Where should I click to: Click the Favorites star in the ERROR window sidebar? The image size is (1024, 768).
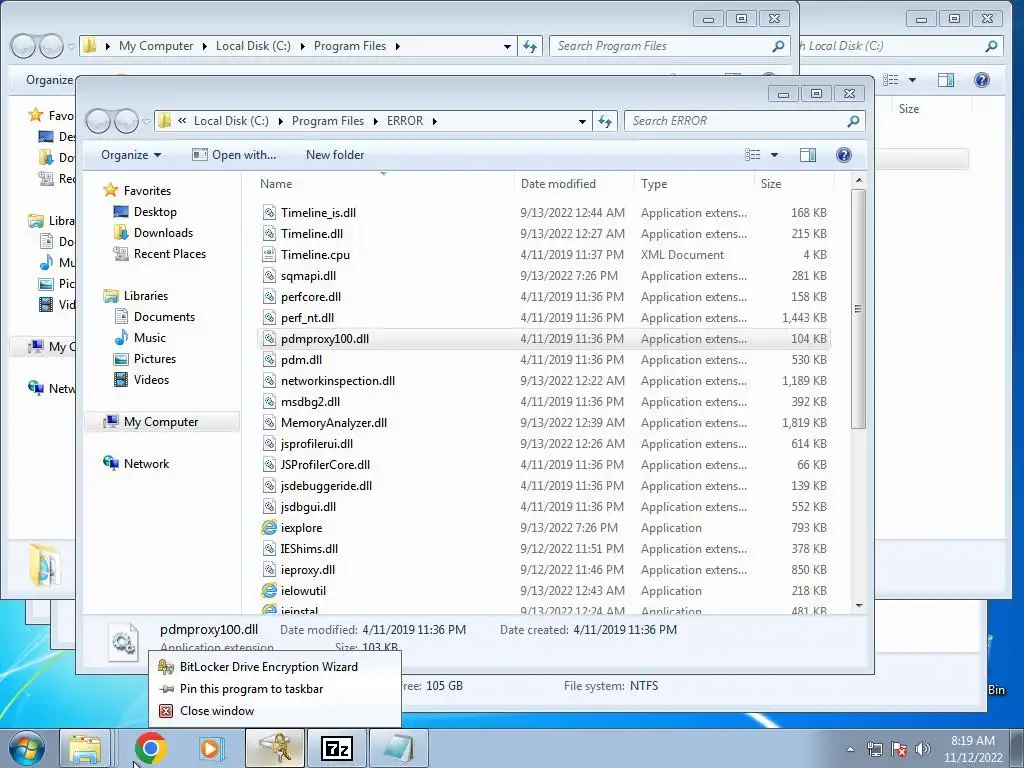[111, 190]
